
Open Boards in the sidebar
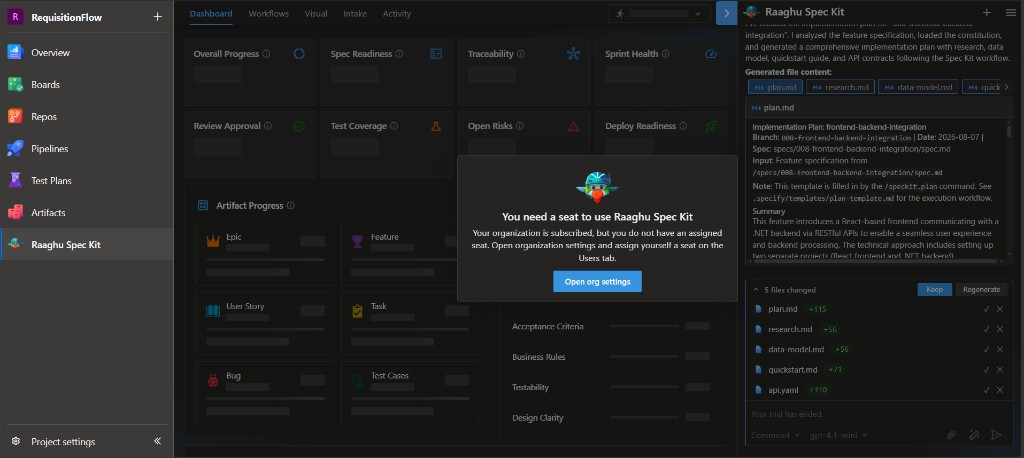tap(86, 84)
